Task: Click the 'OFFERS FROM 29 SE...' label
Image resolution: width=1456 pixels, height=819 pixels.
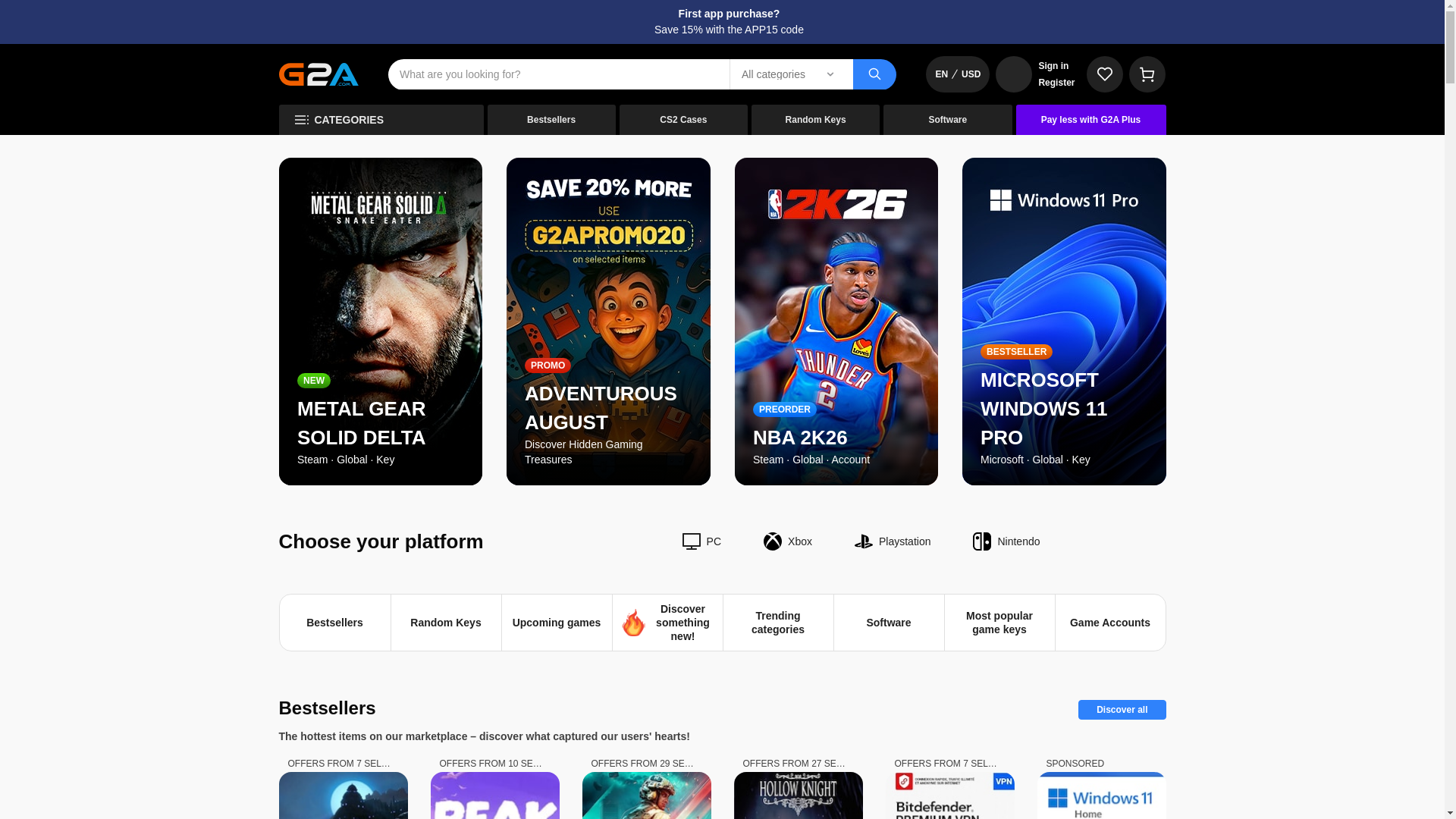Action: pyautogui.click(x=643, y=764)
